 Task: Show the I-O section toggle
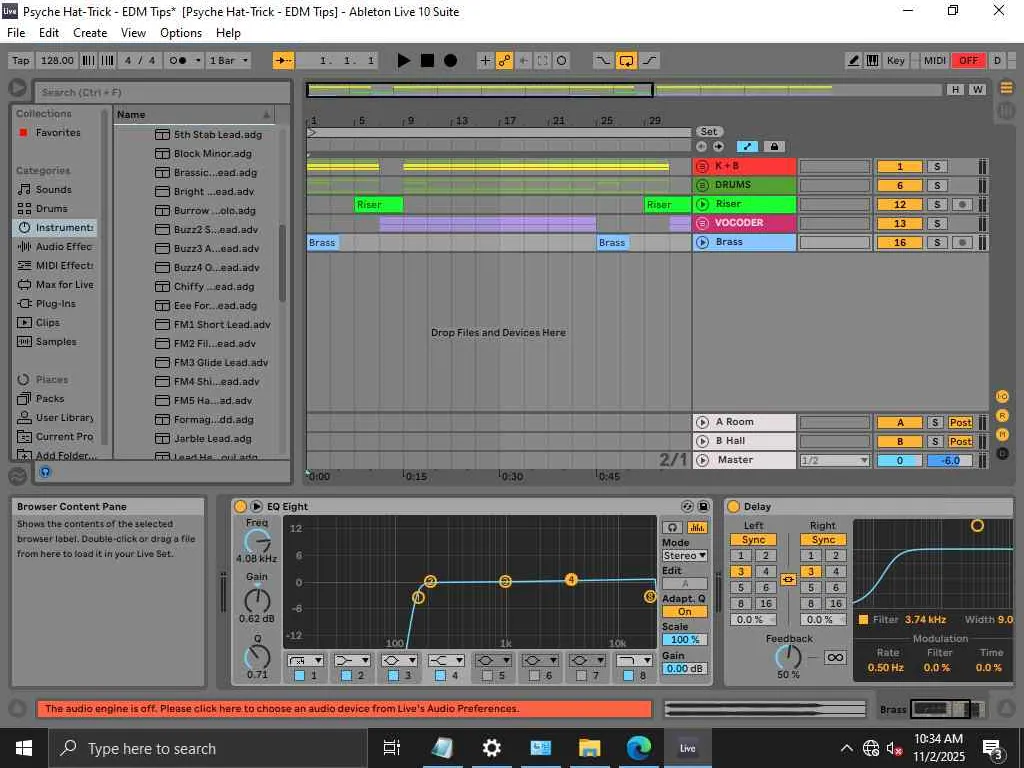click(x=1002, y=396)
